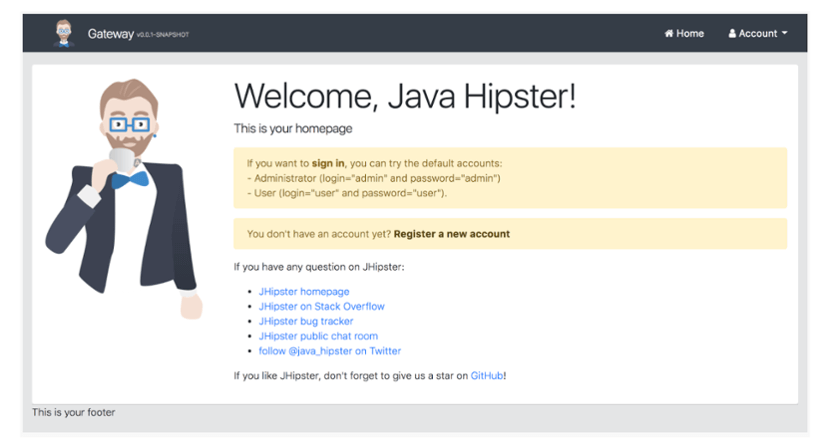Click the v0.0.1-SNAPSHOT version label

pyautogui.click(x=163, y=35)
